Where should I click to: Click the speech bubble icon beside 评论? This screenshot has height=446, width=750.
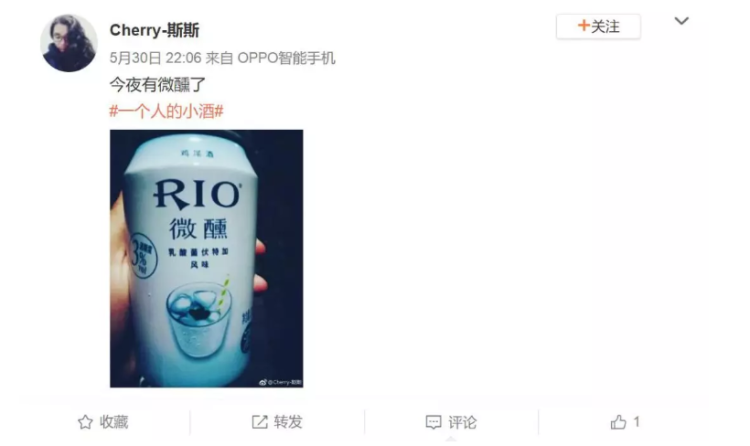point(433,422)
